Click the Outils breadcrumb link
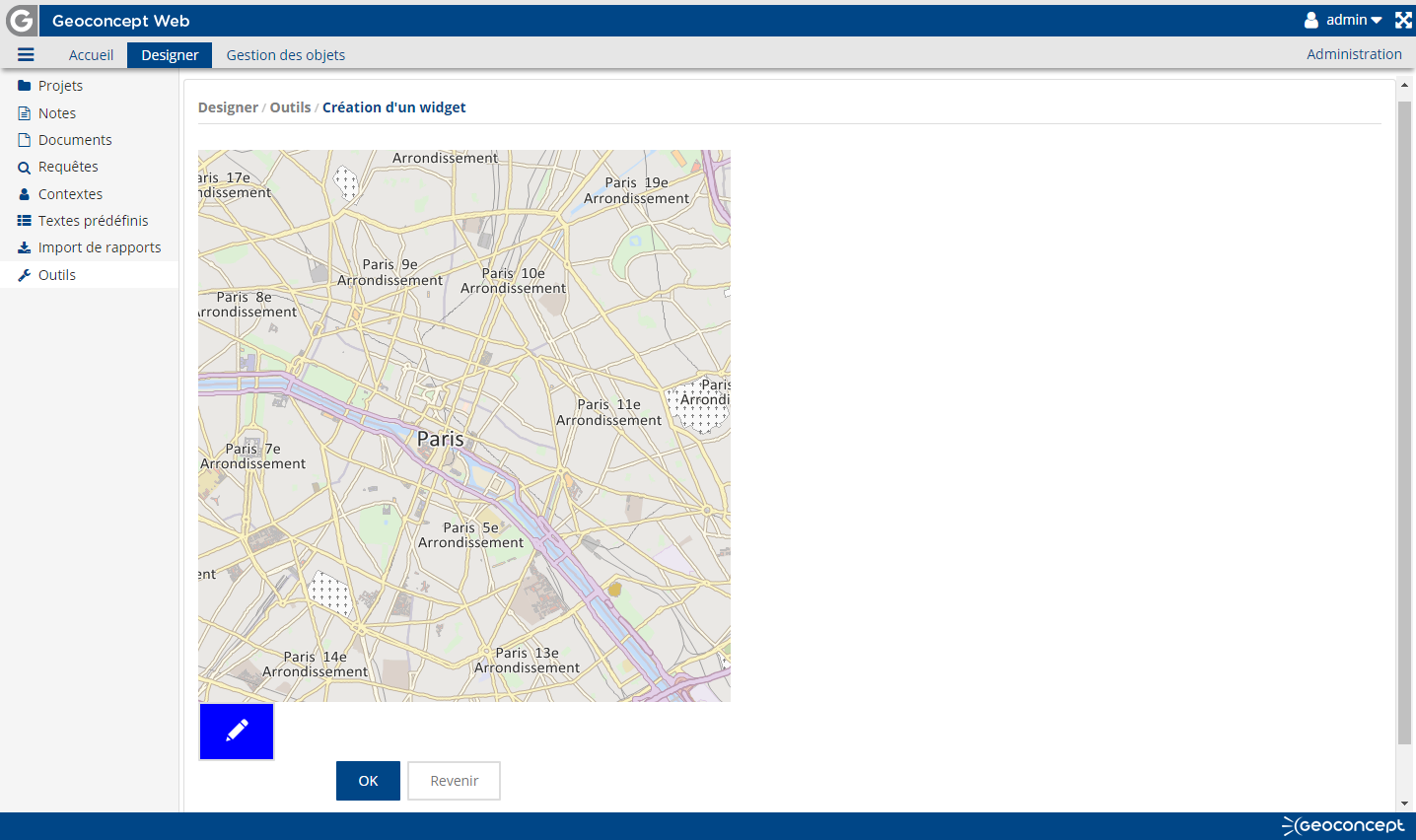1416x840 pixels. tap(290, 107)
